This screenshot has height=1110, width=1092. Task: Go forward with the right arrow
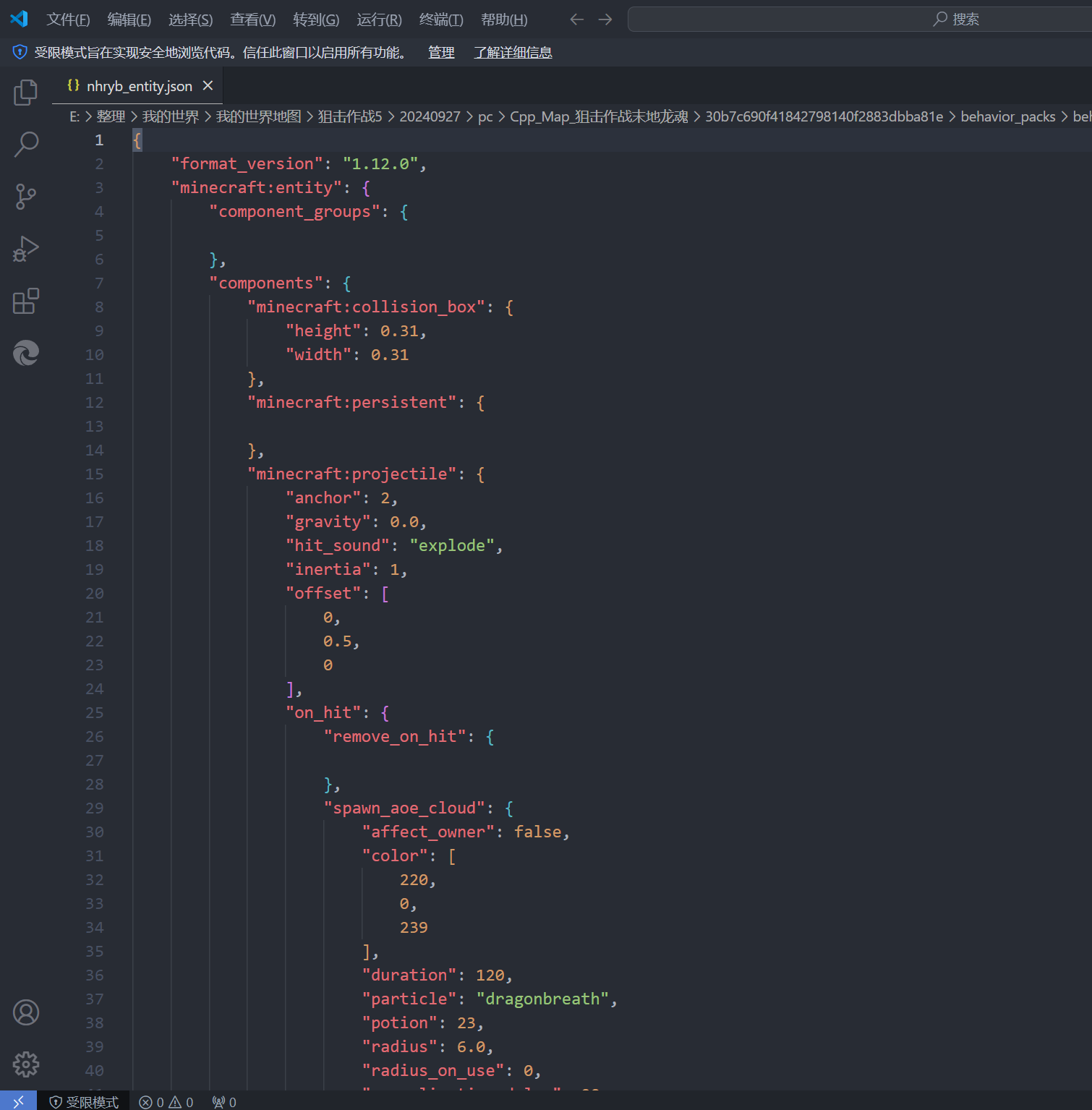pos(605,20)
